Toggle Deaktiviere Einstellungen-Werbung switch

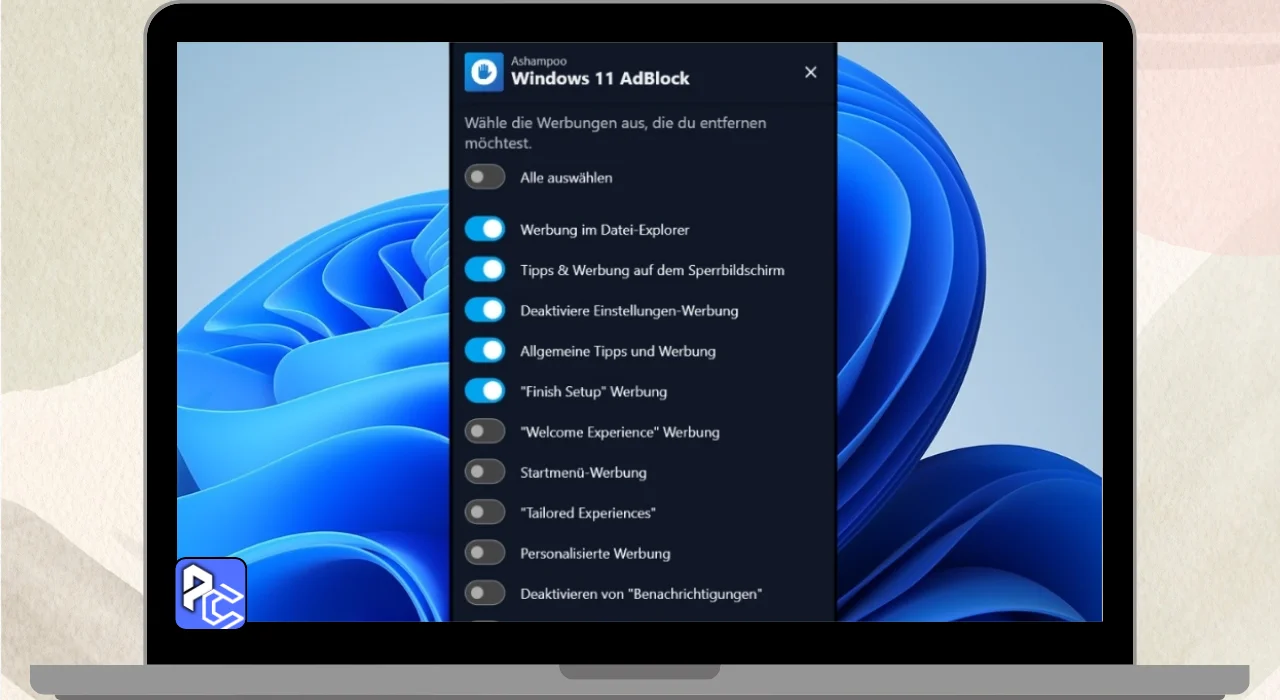pyautogui.click(x=485, y=310)
